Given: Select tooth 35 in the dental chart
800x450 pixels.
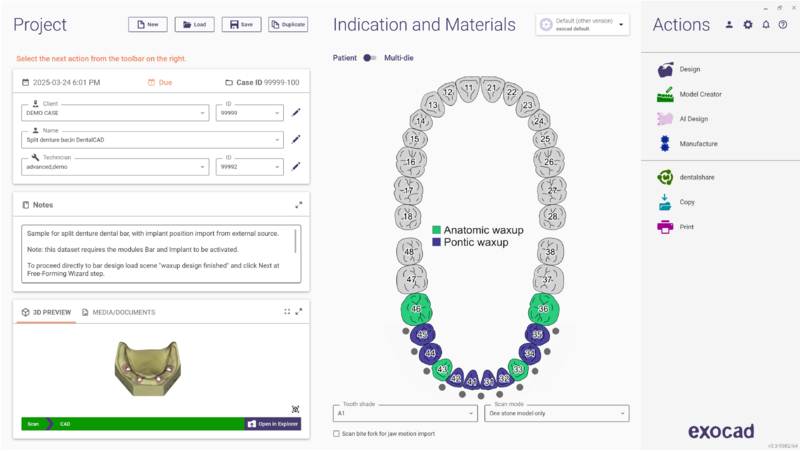Looking at the screenshot, I should pyautogui.click(x=537, y=335).
